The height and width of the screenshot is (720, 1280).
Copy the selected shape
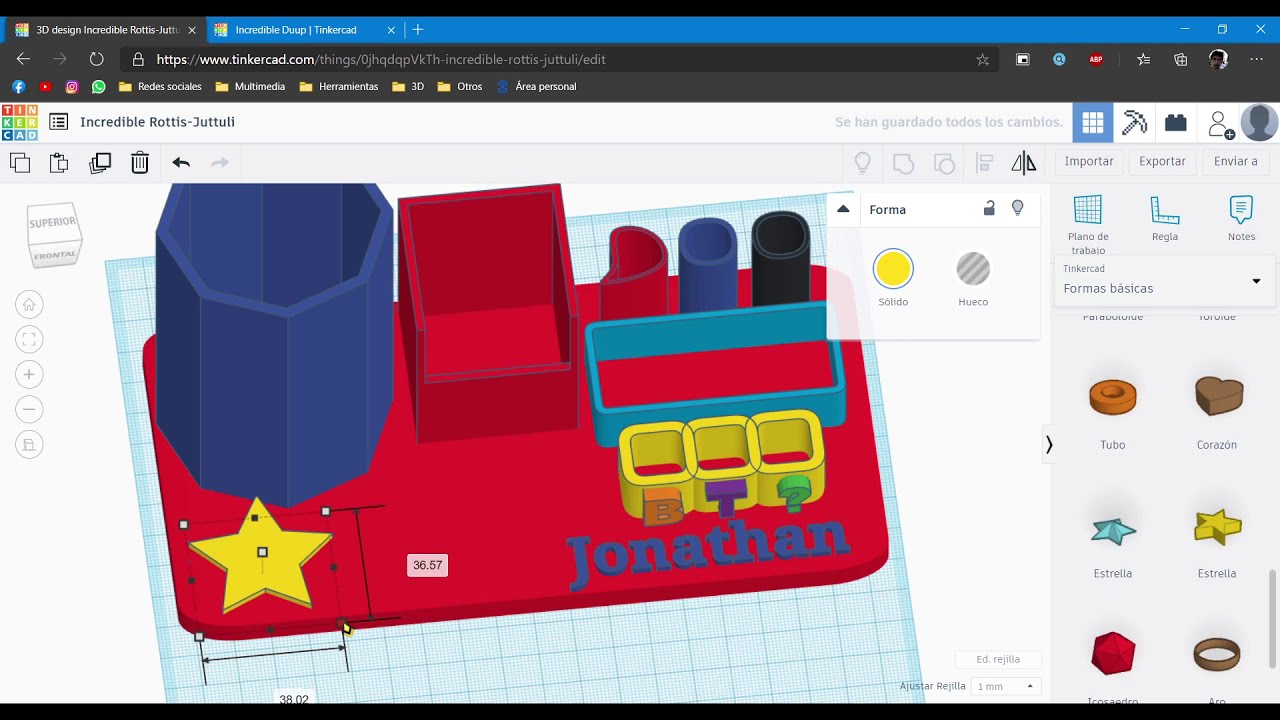20,163
